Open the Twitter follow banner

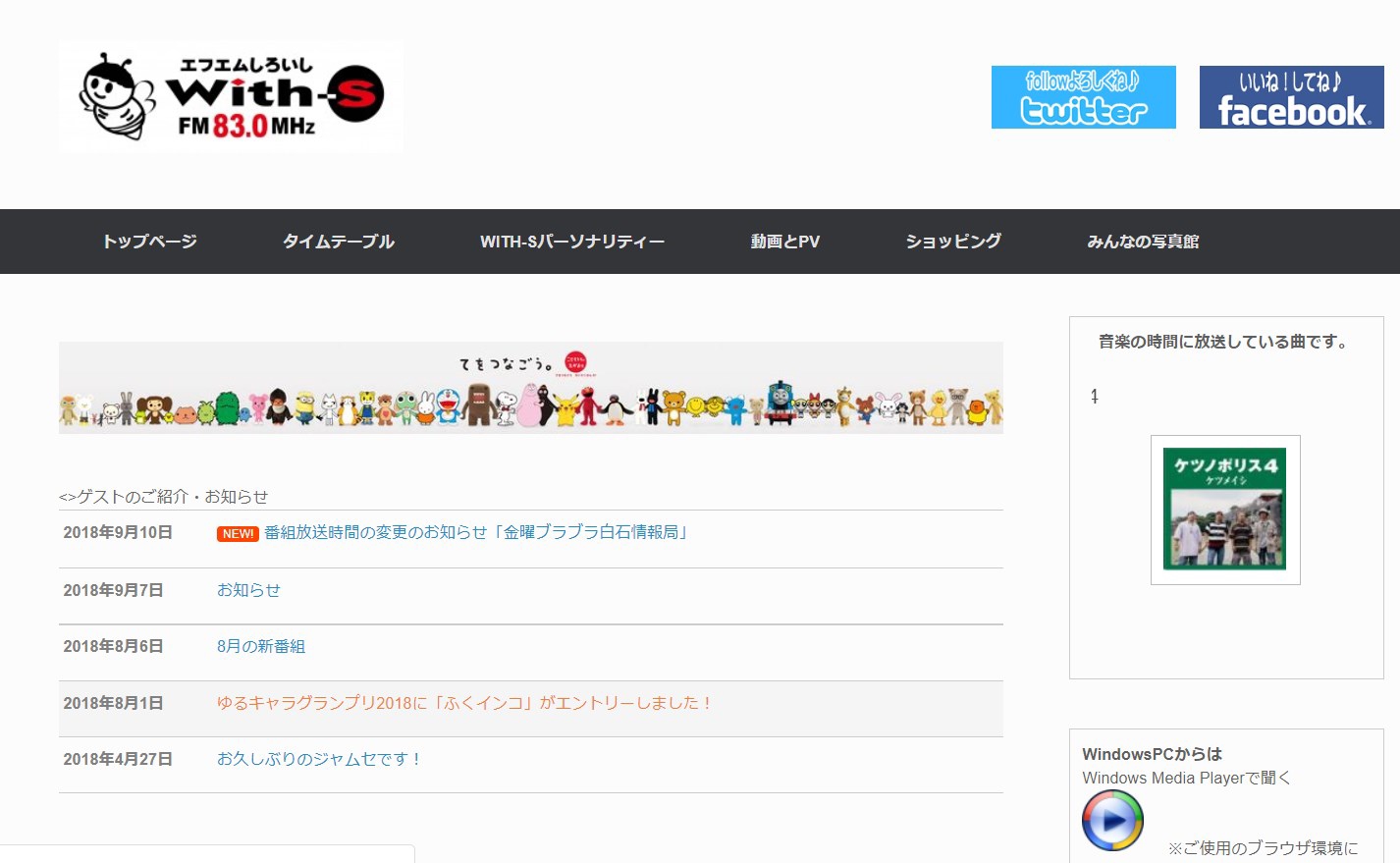tap(1084, 97)
